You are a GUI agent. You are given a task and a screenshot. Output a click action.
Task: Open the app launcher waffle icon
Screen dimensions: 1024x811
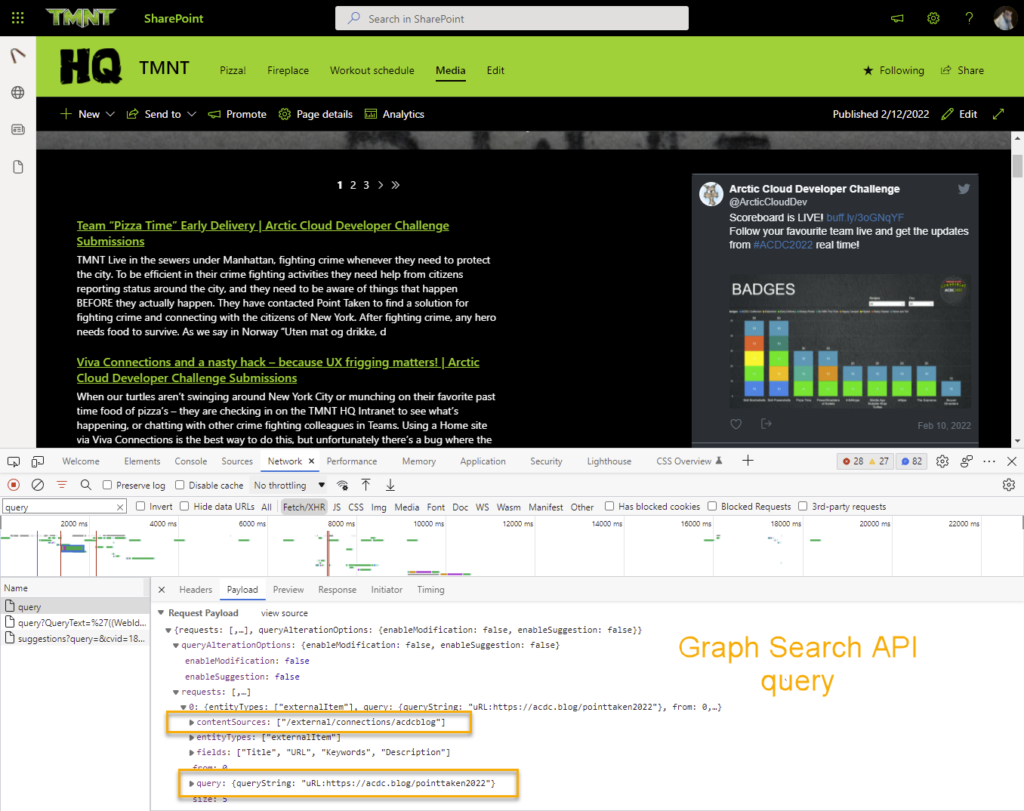tap(18, 18)
